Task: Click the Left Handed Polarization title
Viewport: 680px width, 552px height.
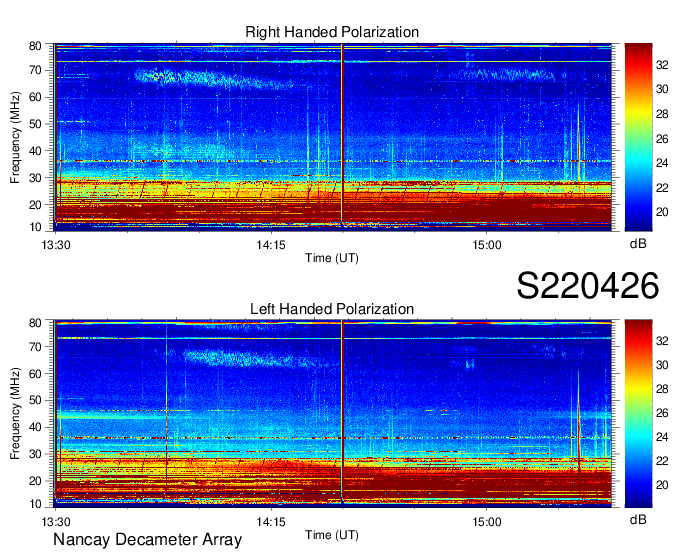Action: [x=332, y=309]
